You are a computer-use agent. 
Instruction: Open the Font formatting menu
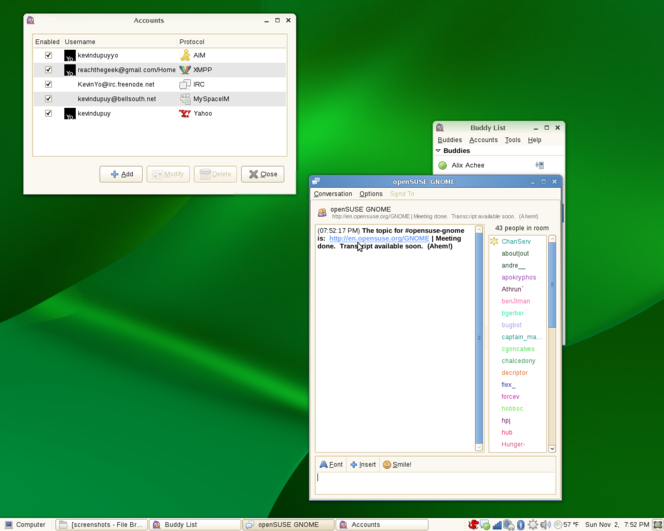click(x=331, y=465)
